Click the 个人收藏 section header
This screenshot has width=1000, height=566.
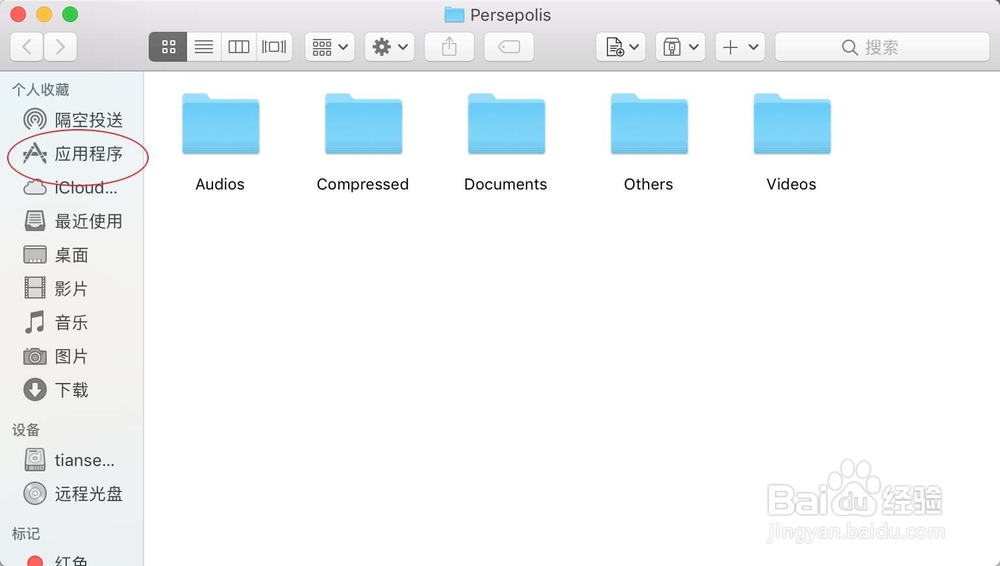pos(40,89)
